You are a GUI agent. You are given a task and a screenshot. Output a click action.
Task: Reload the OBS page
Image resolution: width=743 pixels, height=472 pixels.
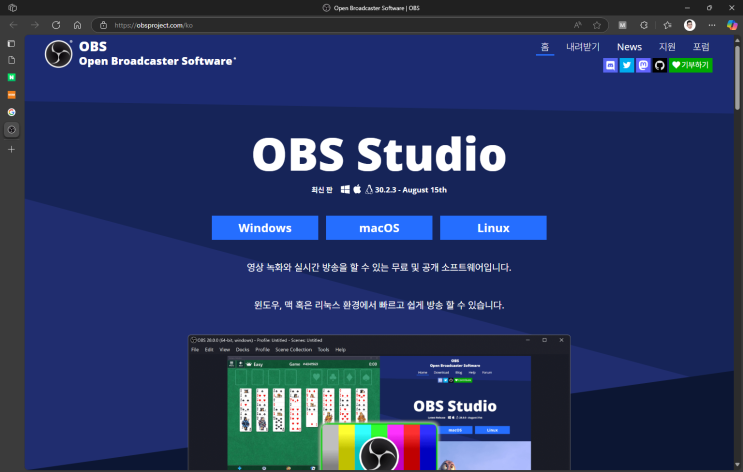(x=56, y=25)
